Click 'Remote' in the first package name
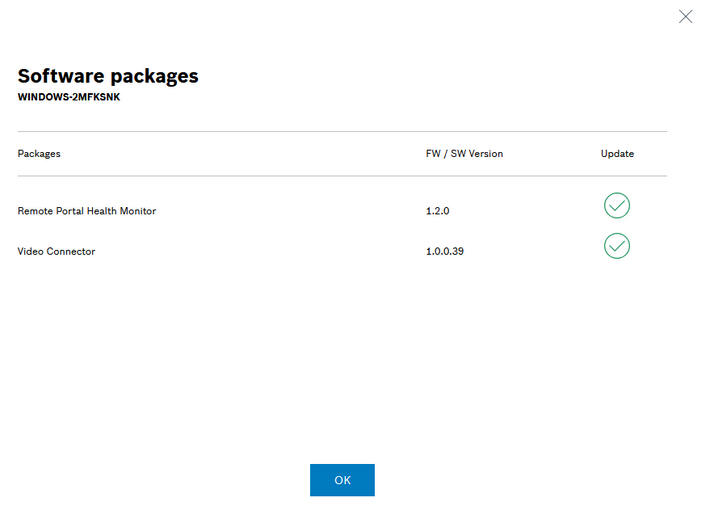This screenshot has width=701, height=505. coord(34,211)
